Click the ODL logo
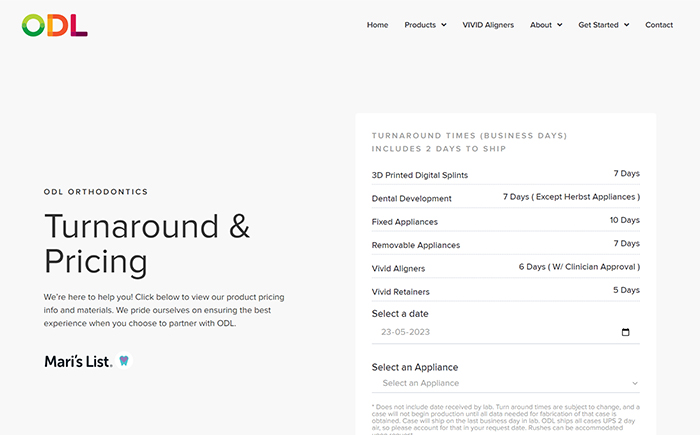The width and height of the screenshot is (700, 435). pyautogui.click(x=54, y=25)
